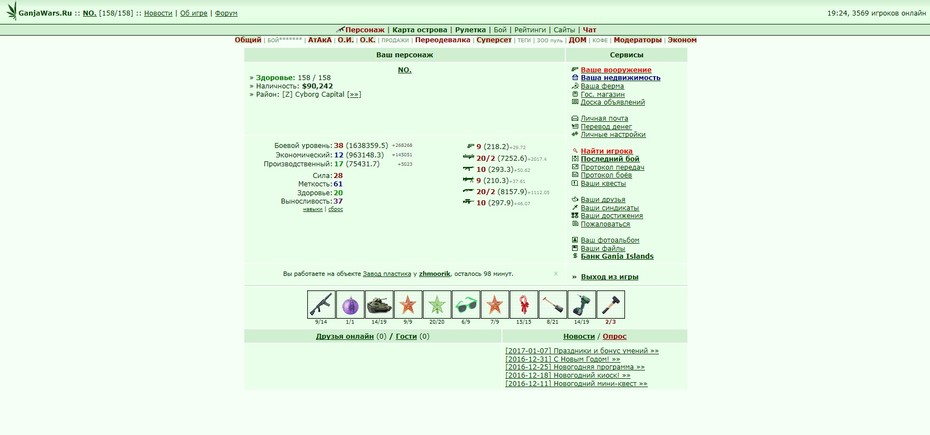Open the Завод пластика object link
Screen dimensions: 930x435
(x=387, y=274)
